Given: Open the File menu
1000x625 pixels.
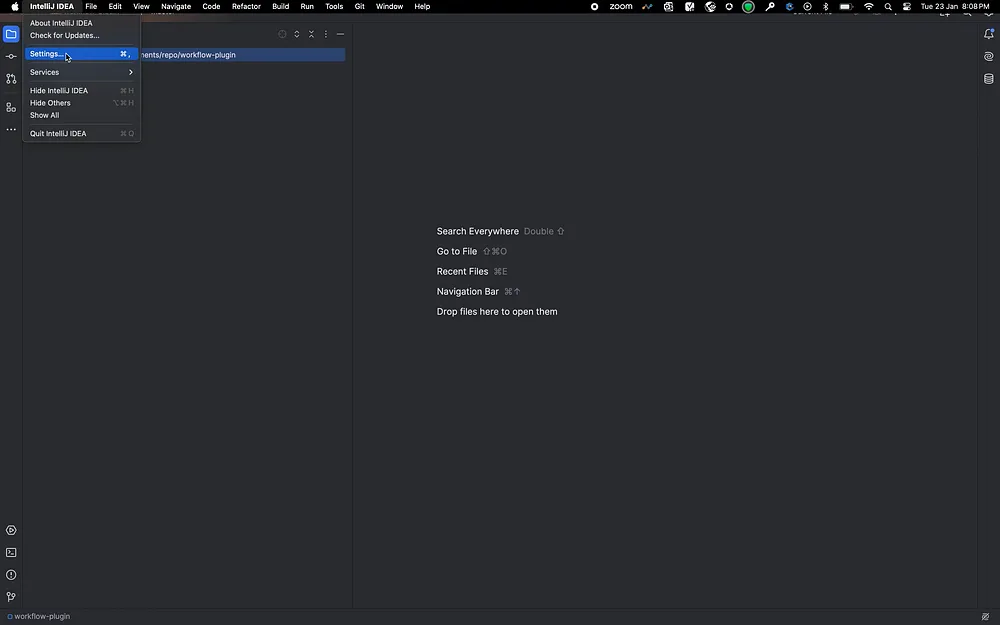Looking at the screenshot, I should click(91, 6).
